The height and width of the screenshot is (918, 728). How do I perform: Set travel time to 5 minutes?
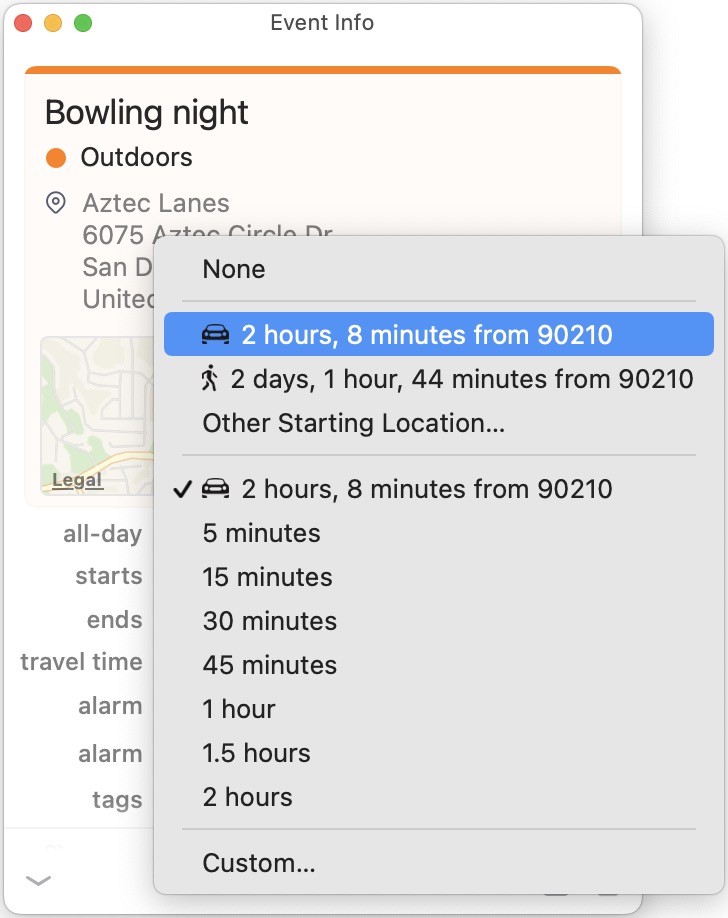pos(261,533)
